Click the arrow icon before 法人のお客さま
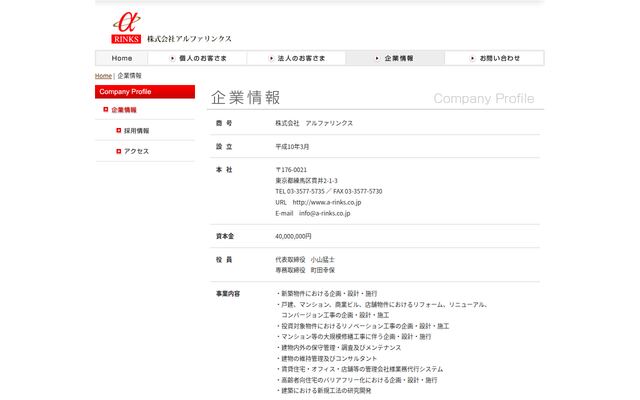Viewport: 640px width, 400px height. [271, 58]
